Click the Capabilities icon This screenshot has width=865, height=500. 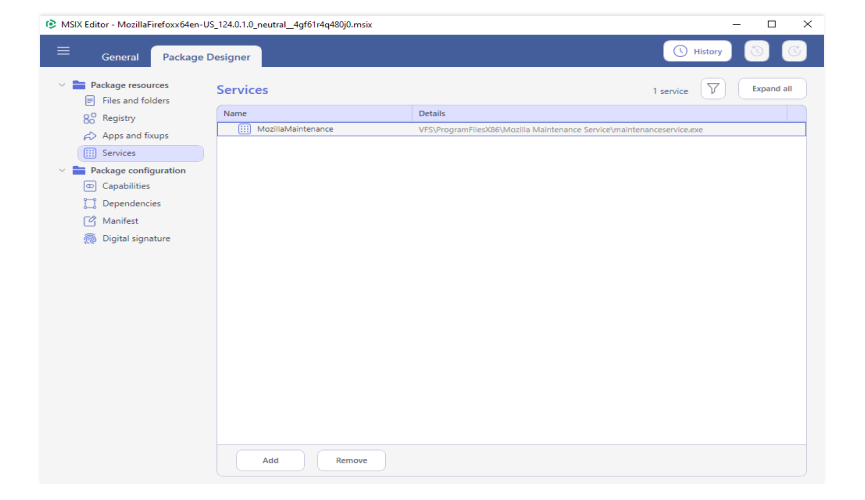(90, 186)
